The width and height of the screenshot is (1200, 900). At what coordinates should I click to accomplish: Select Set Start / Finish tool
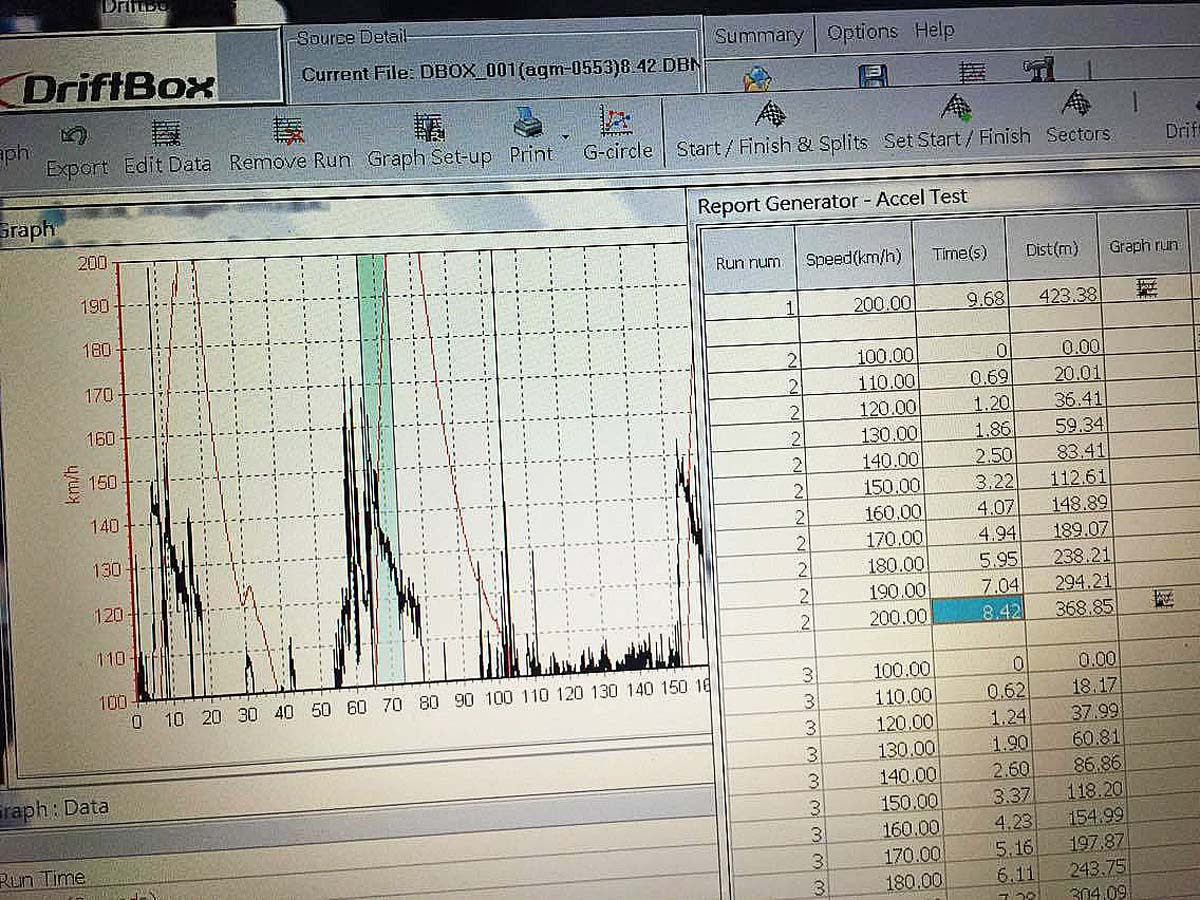pos(956,108)
